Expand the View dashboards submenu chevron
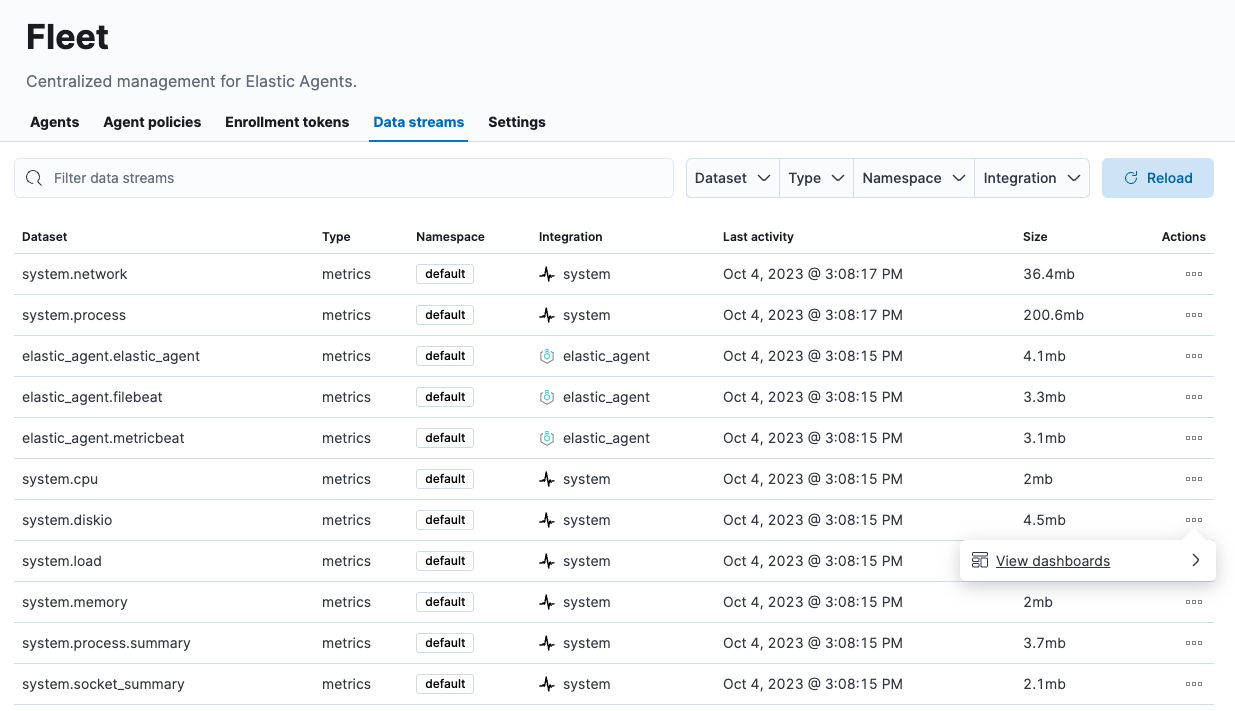This screenshot has height=711, width=1235. tap(1195, 560)
